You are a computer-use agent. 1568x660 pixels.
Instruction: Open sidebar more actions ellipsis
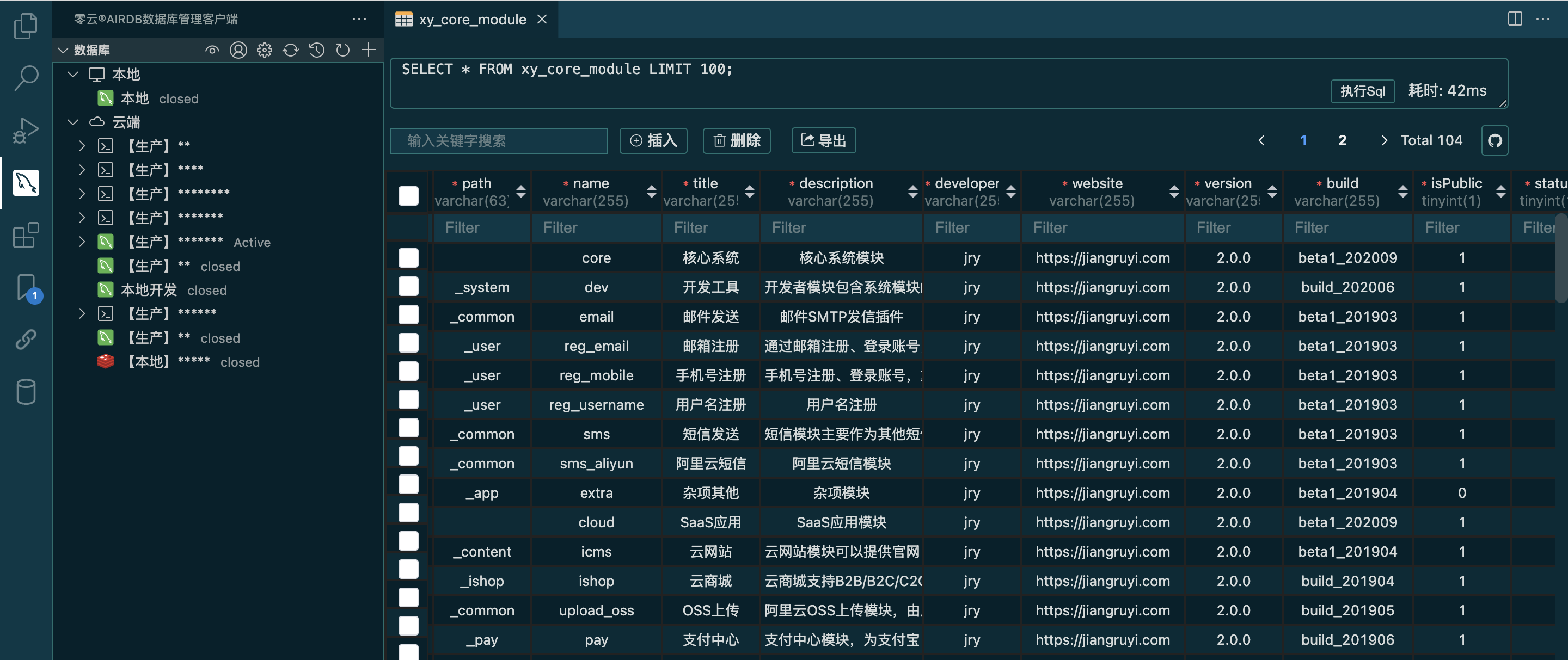click(x=359, y=20)
